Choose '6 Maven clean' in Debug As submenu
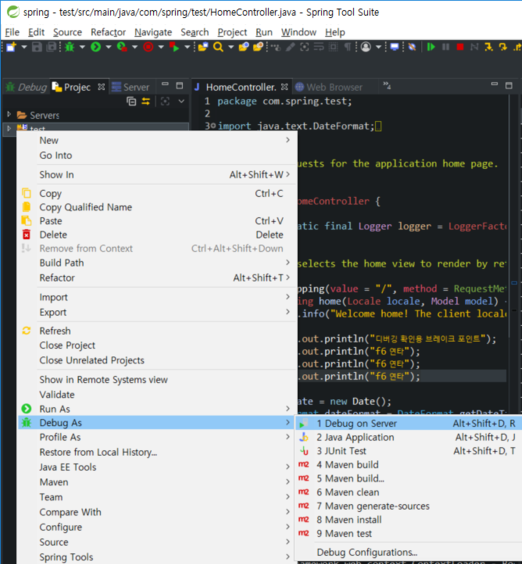Image resolution: width=522 pixels, height=564 pixels. point(408,492)
